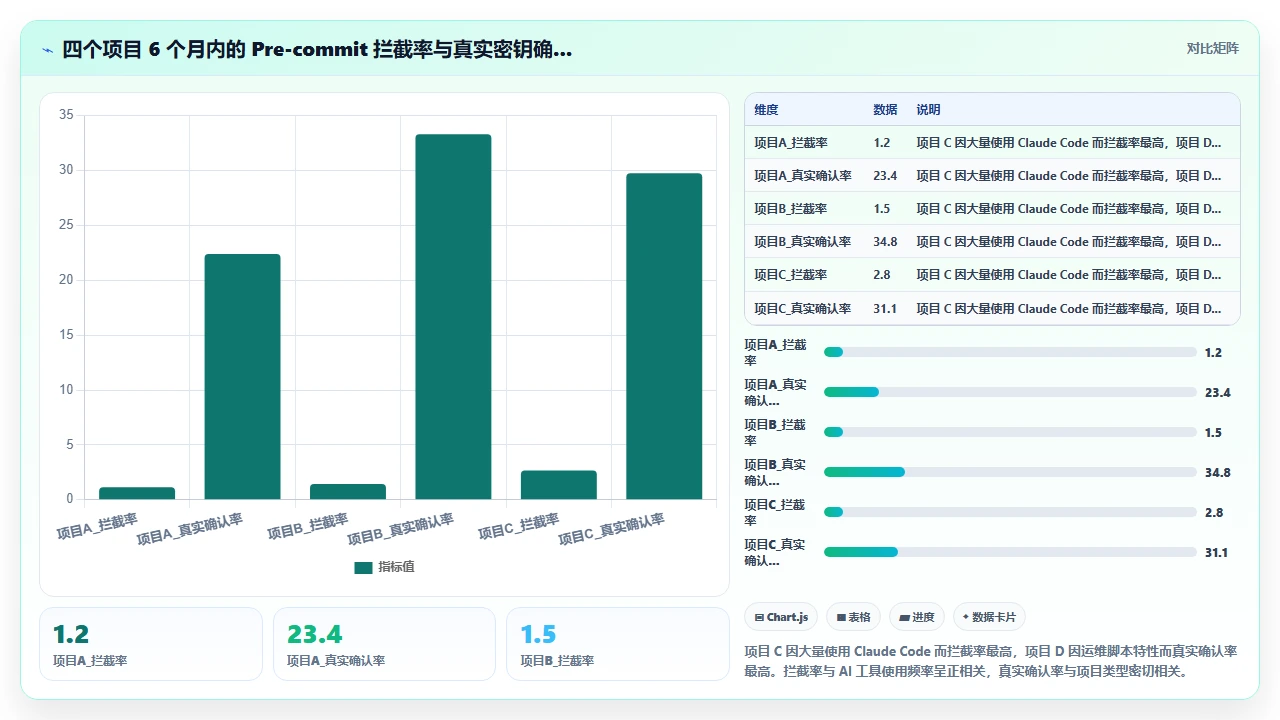The width and height of the screenshot is (1280, 720).
Task: Click the progress value 34.8
Action: 1218,472
